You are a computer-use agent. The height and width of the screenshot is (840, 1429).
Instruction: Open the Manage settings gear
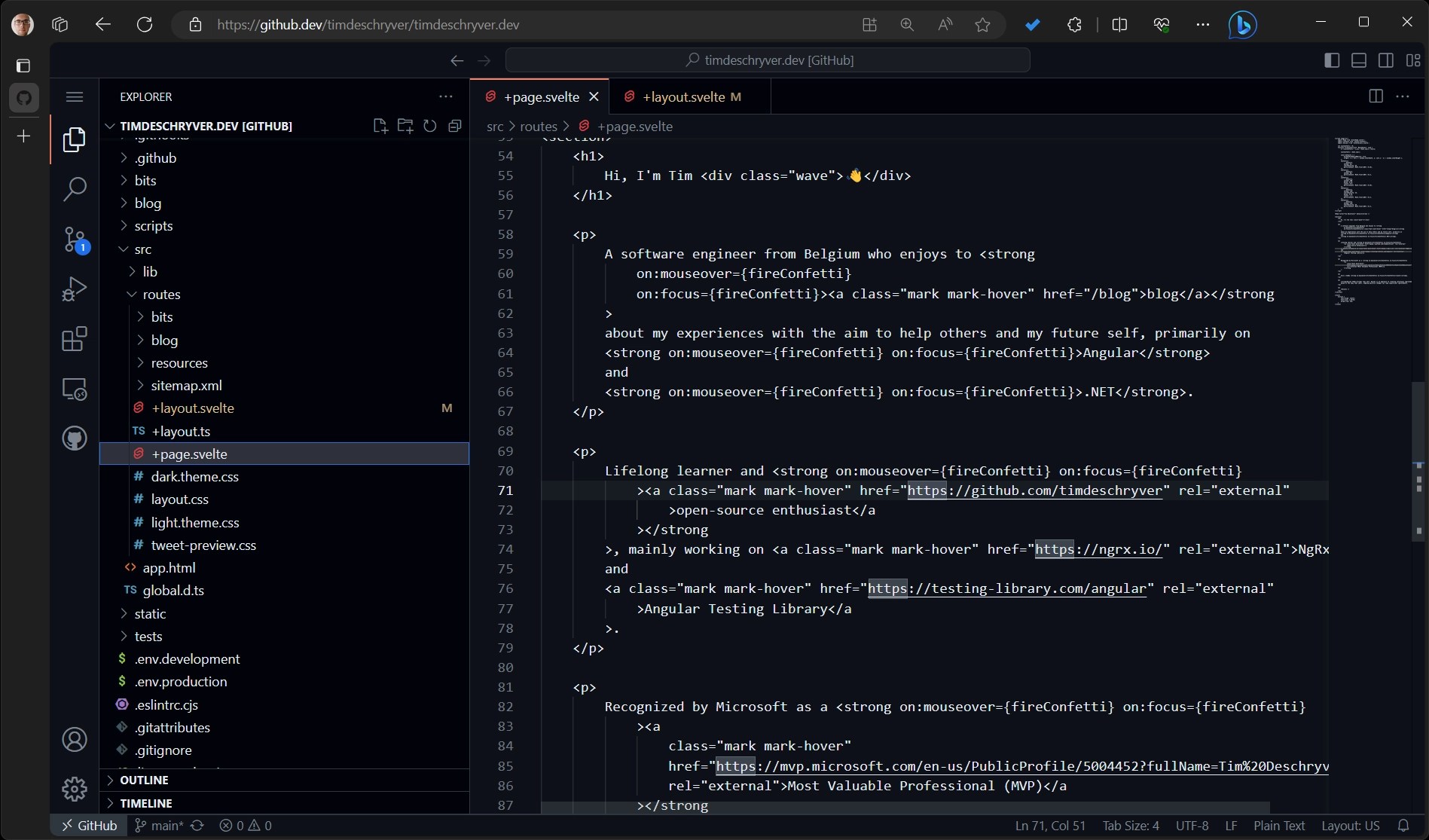pyautogui.click(x=74, y=789)
